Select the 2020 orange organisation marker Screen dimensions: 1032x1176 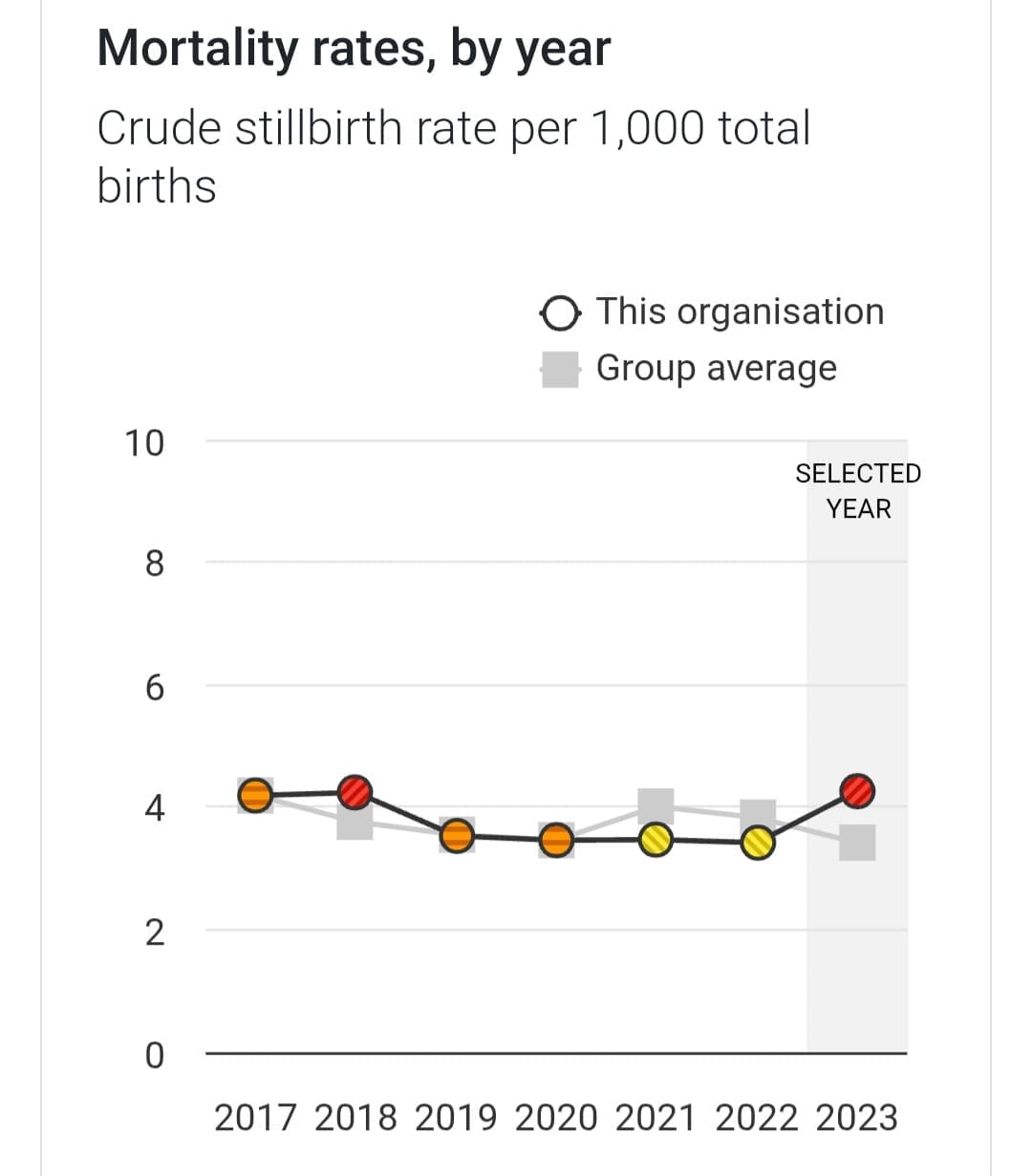pyautogui.click(x=556, y=841)
